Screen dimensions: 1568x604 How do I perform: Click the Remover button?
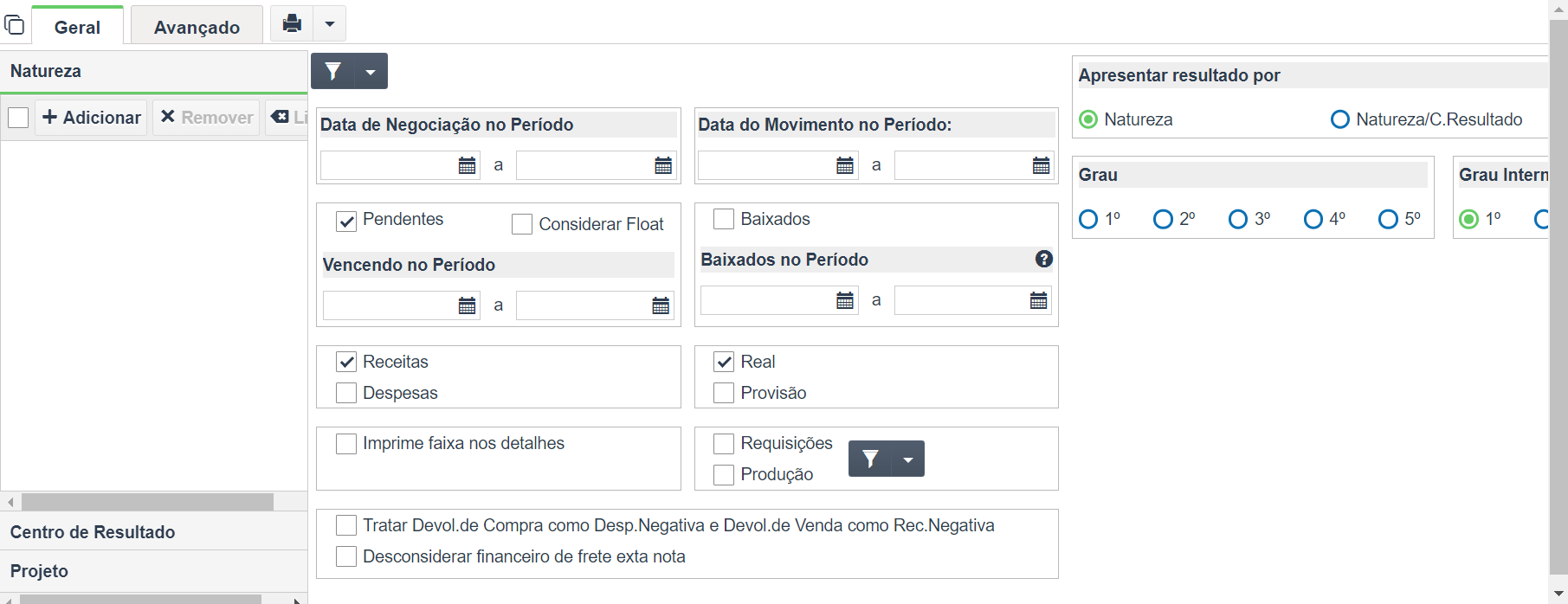pyautogui.click(x=207, y=117)
